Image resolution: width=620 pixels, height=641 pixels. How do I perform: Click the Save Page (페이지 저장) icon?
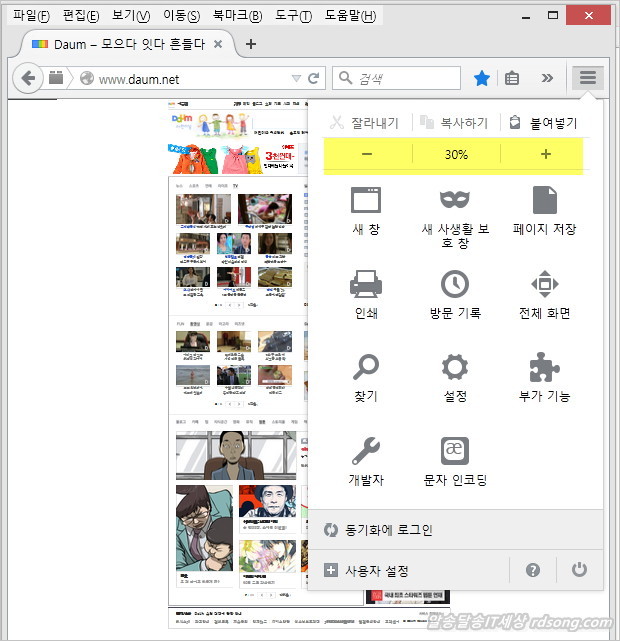pyautogui.click(x=544, y=201)
